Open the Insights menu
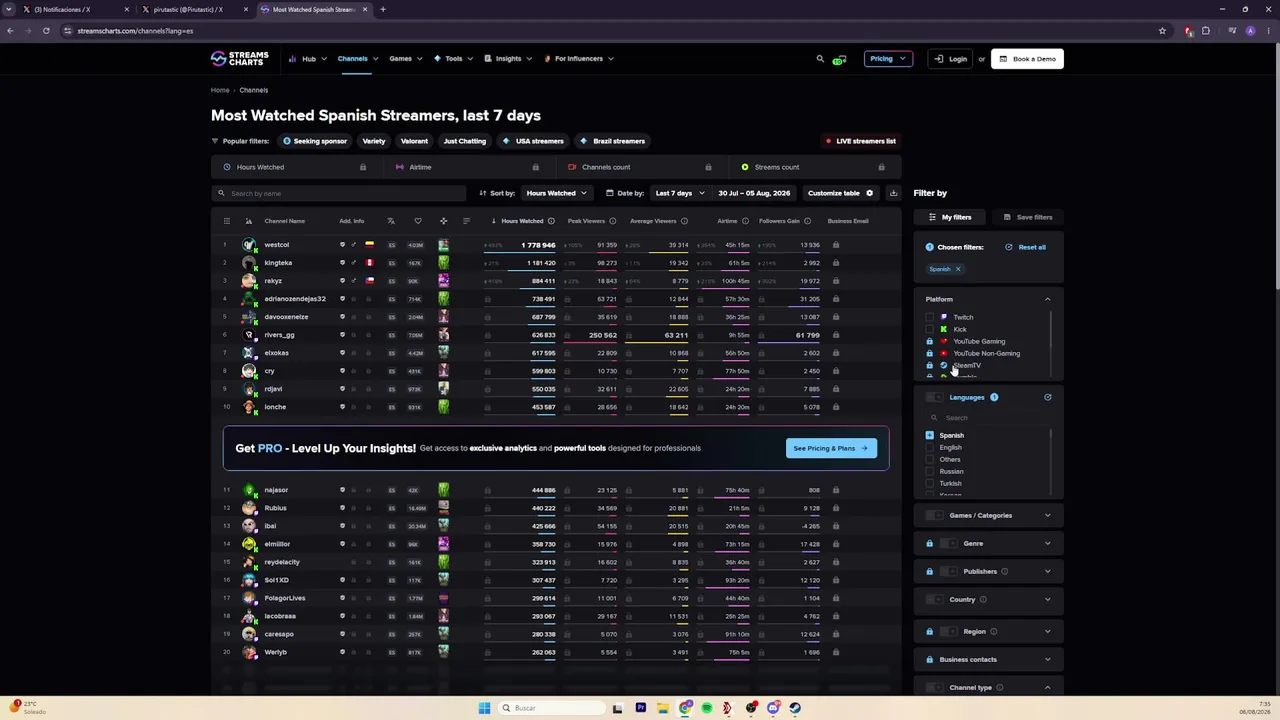This screenshot has width=1280, height=720. [508, 59]
